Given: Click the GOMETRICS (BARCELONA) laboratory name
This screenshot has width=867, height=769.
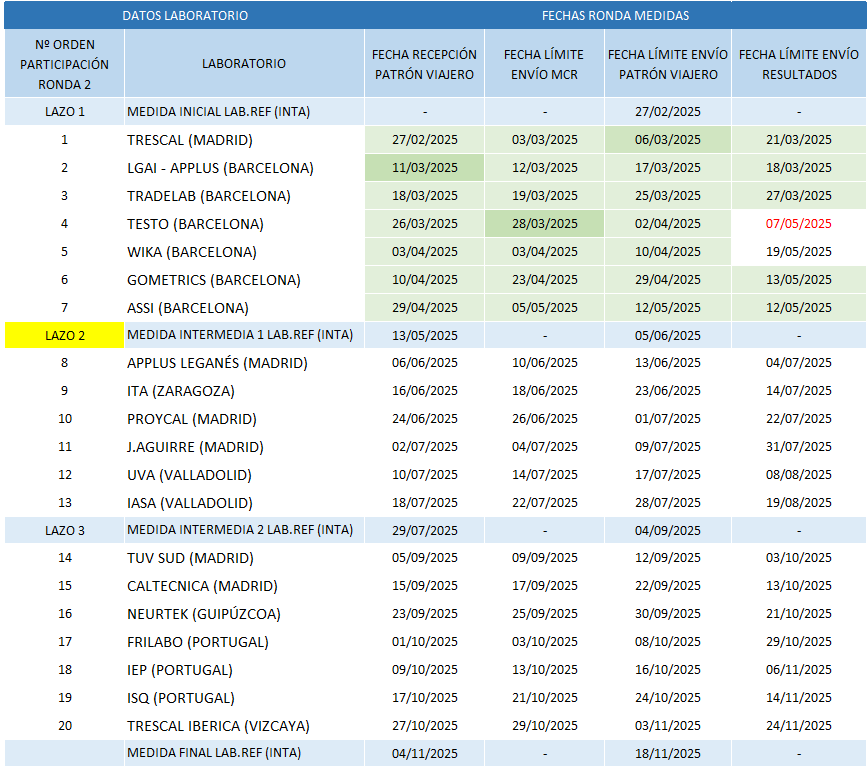Looking at the screenshot, I should 213,280.
